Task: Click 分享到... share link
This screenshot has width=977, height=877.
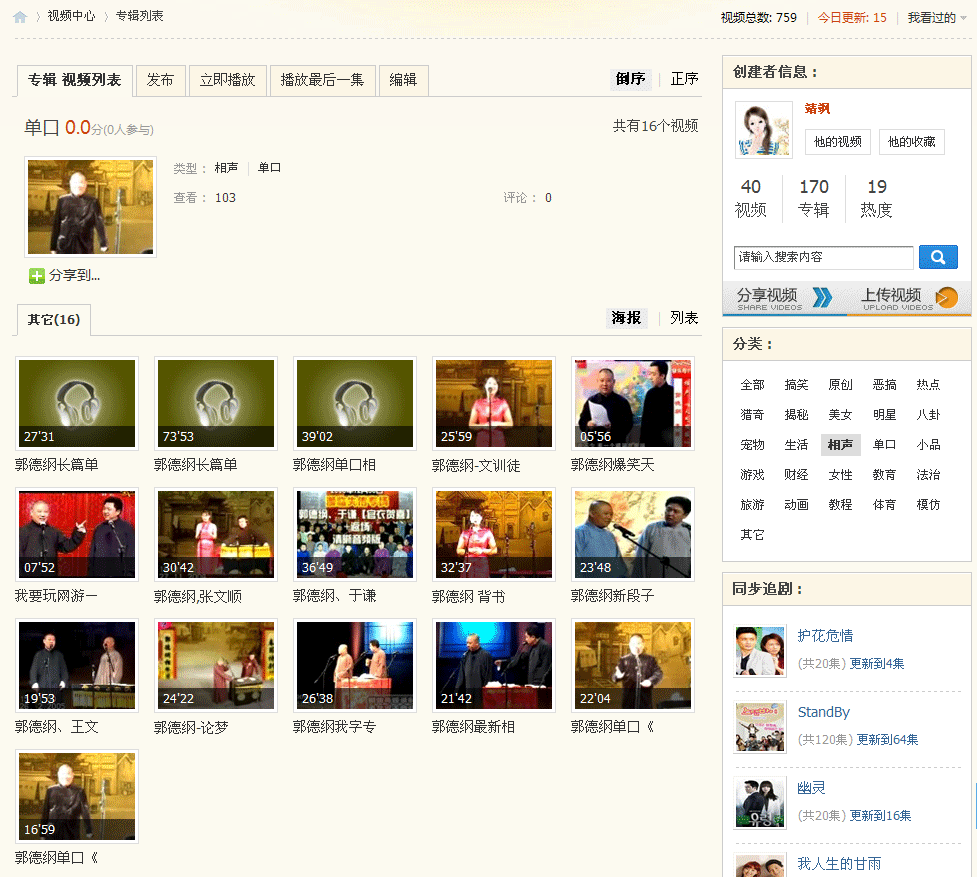Action: 74,275
